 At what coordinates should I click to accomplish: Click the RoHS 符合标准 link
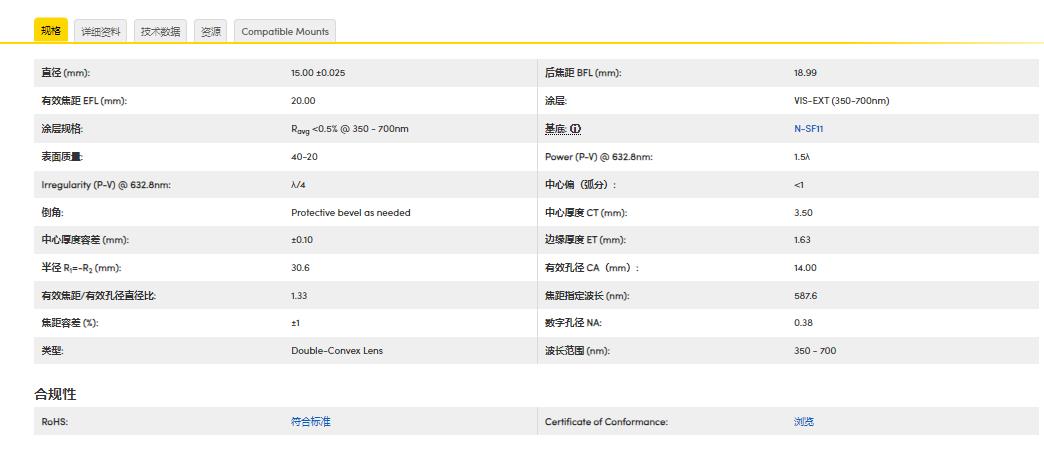[311, 422]
